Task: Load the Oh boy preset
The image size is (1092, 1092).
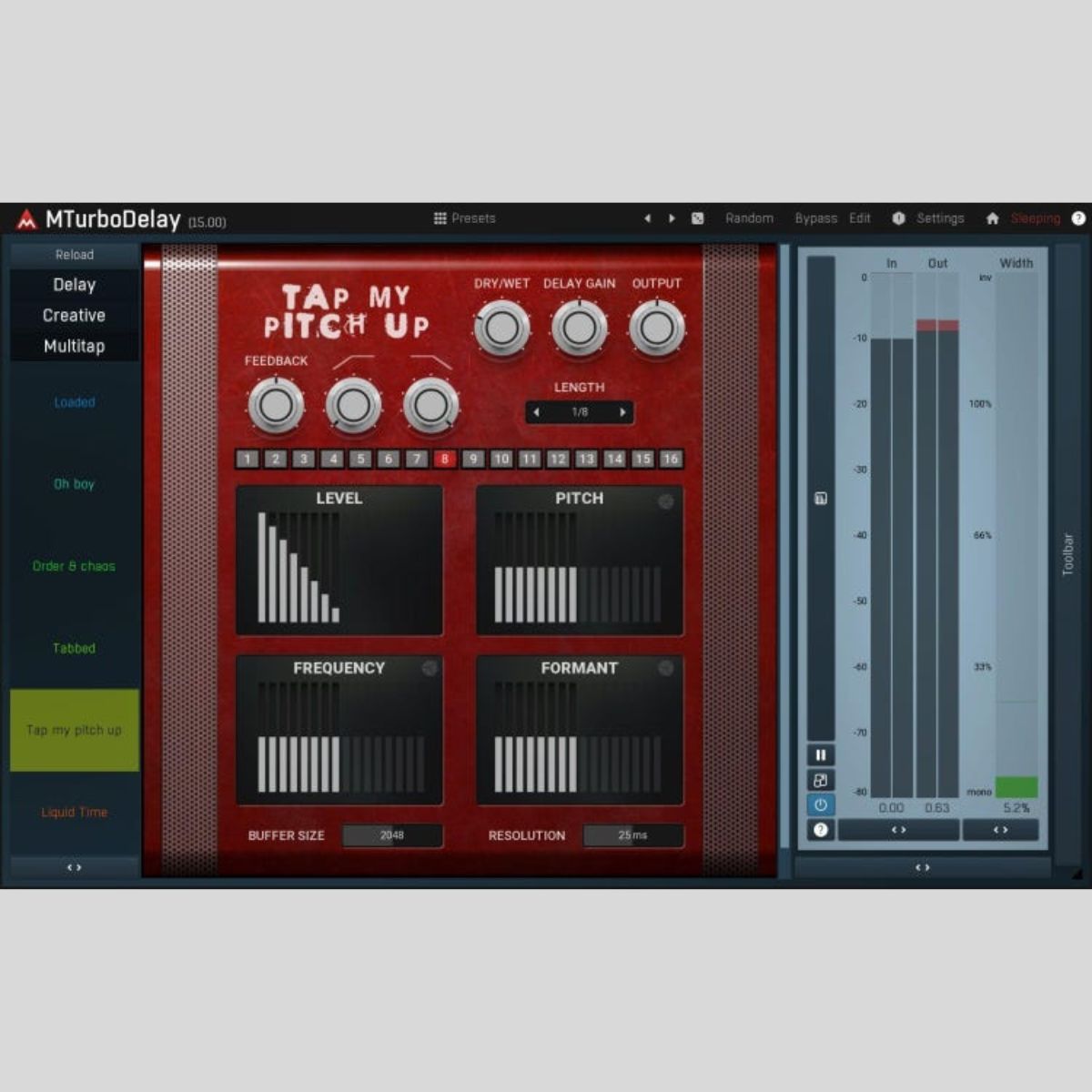Action: [x=75, y=484]
